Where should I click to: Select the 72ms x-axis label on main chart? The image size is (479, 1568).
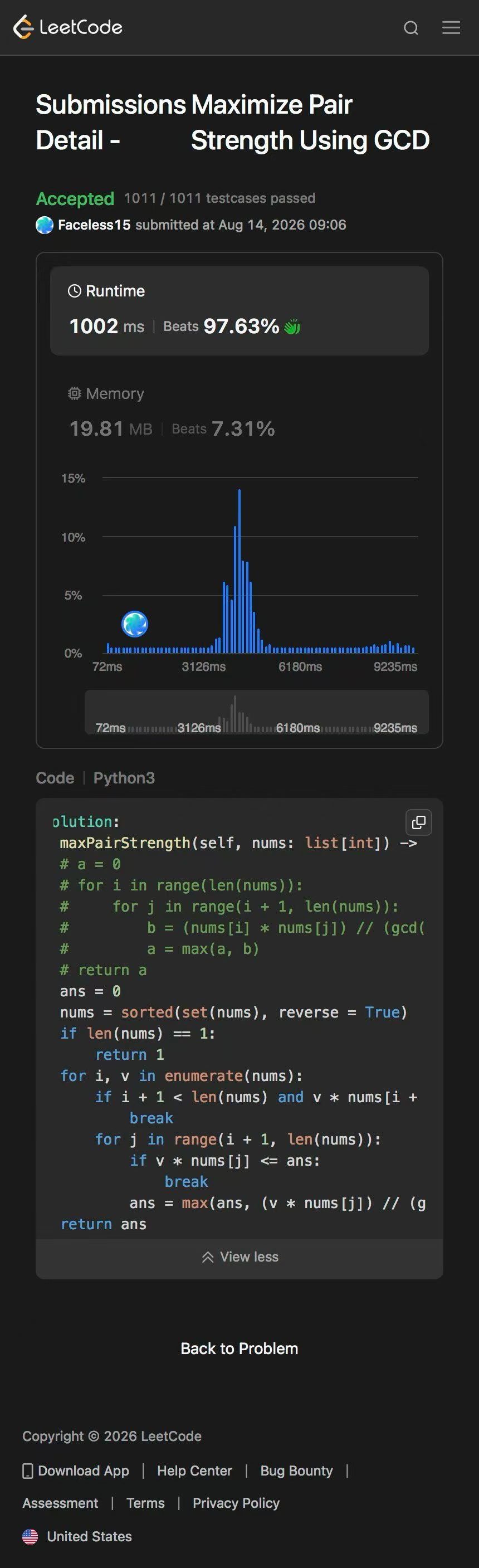[107, 666]
